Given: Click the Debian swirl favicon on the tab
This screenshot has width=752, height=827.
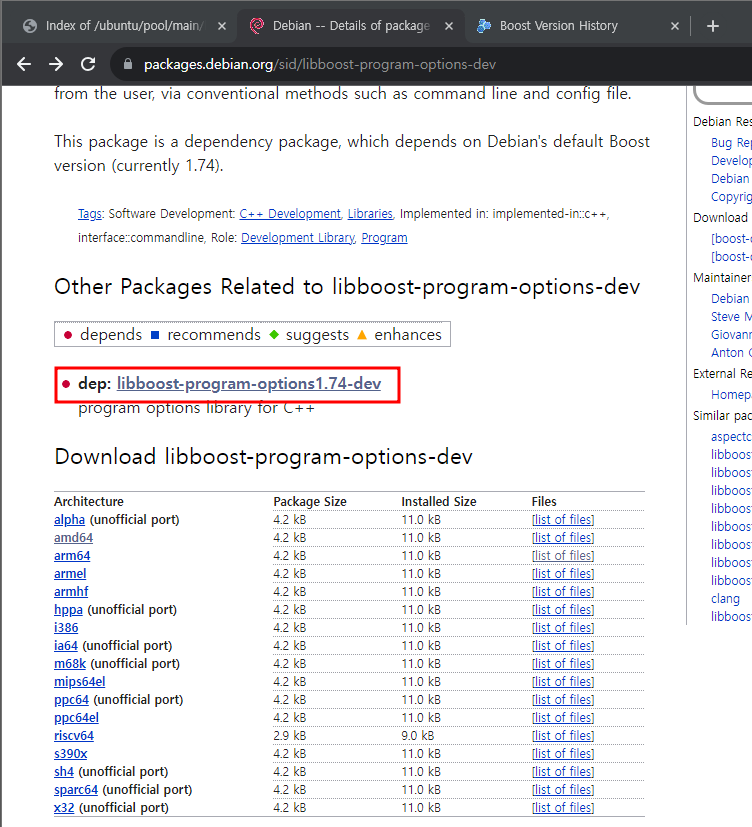Looking at the screenshot, I should [x=257, y=26].
